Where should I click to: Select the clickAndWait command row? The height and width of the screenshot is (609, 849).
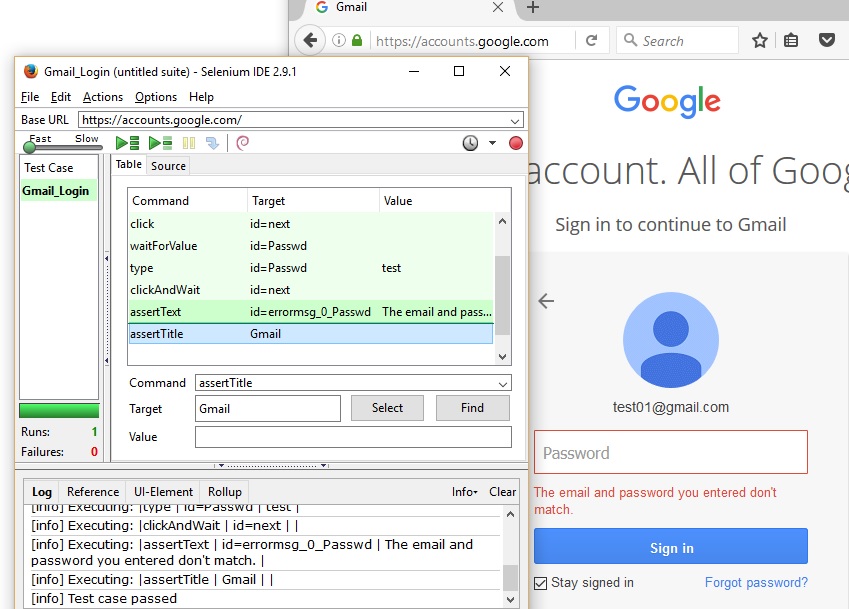(x=311, y=290)
